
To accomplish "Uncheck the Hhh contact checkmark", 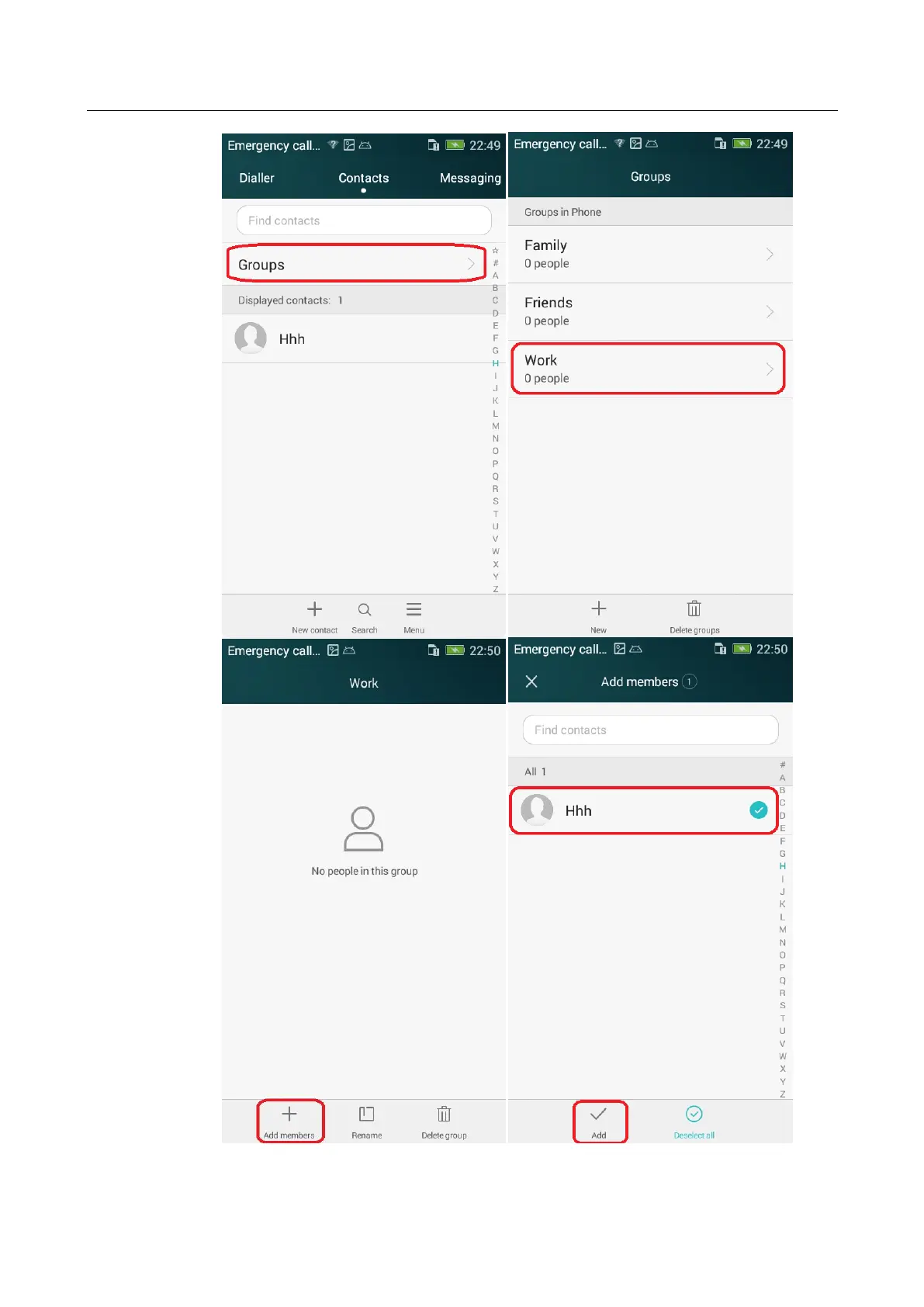I will [759, 810].
